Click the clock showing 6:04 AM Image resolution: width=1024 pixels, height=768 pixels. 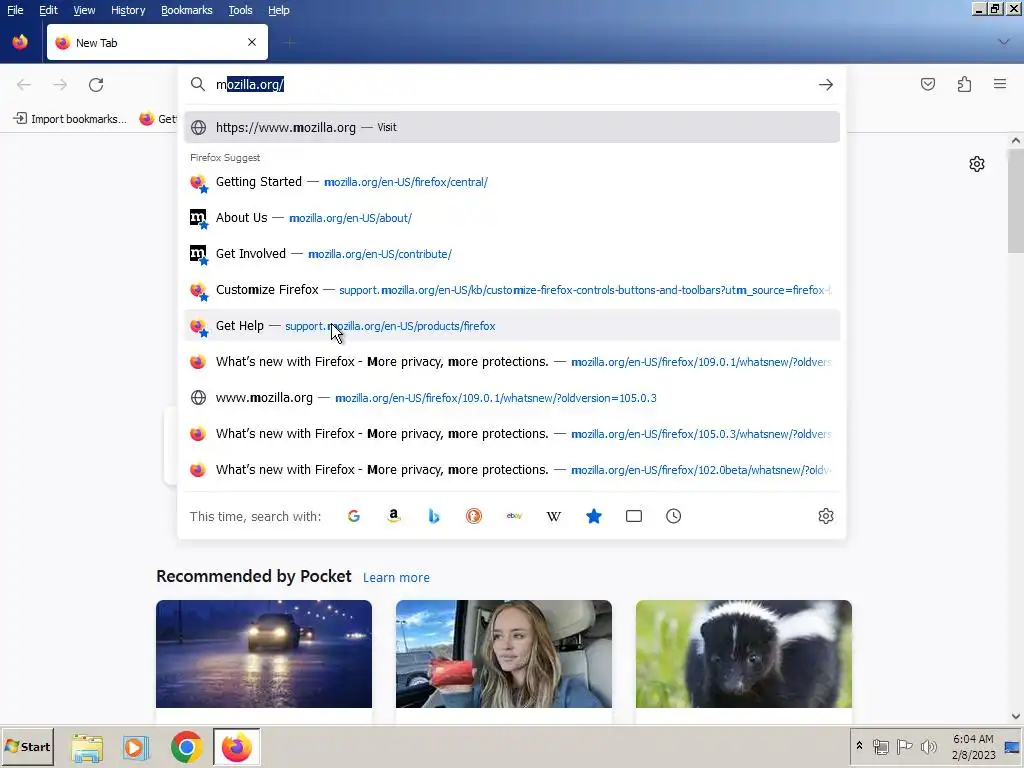[x=973, y=739]
